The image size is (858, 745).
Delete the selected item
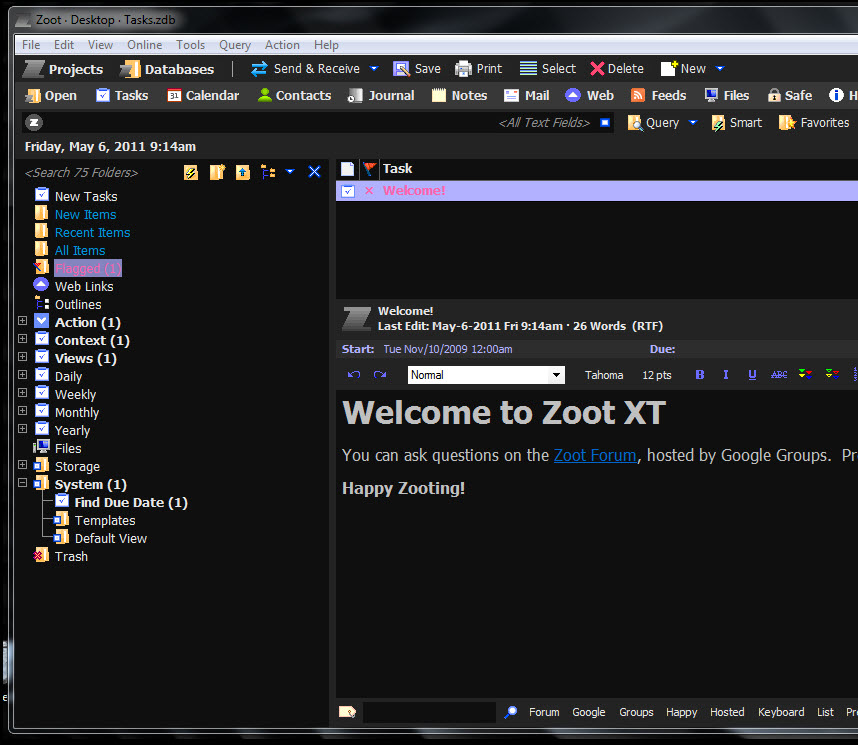(x=617, y=68)
